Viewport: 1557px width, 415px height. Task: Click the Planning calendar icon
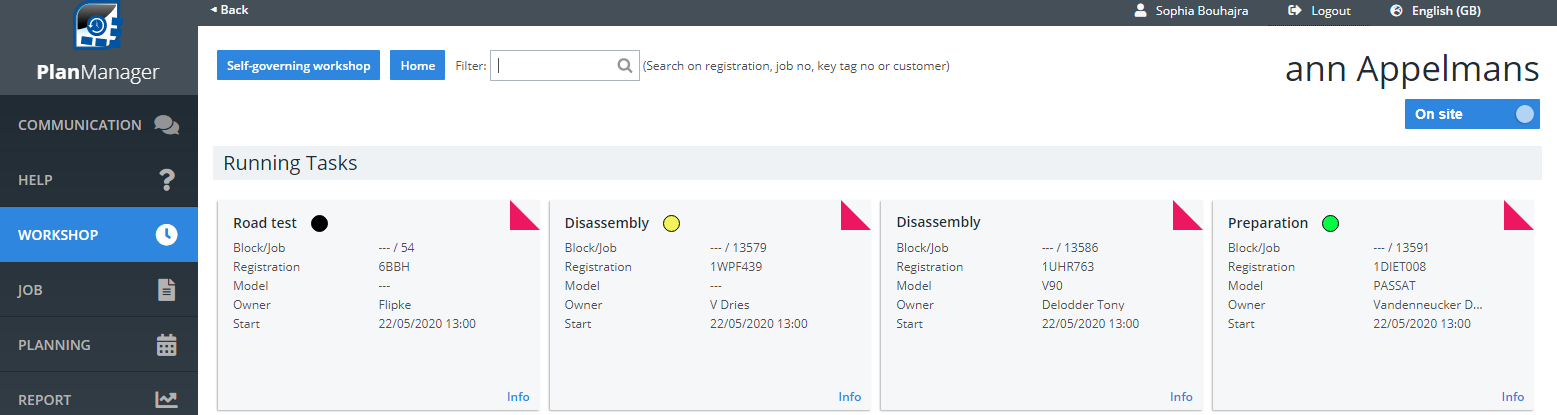coord(166,345)
